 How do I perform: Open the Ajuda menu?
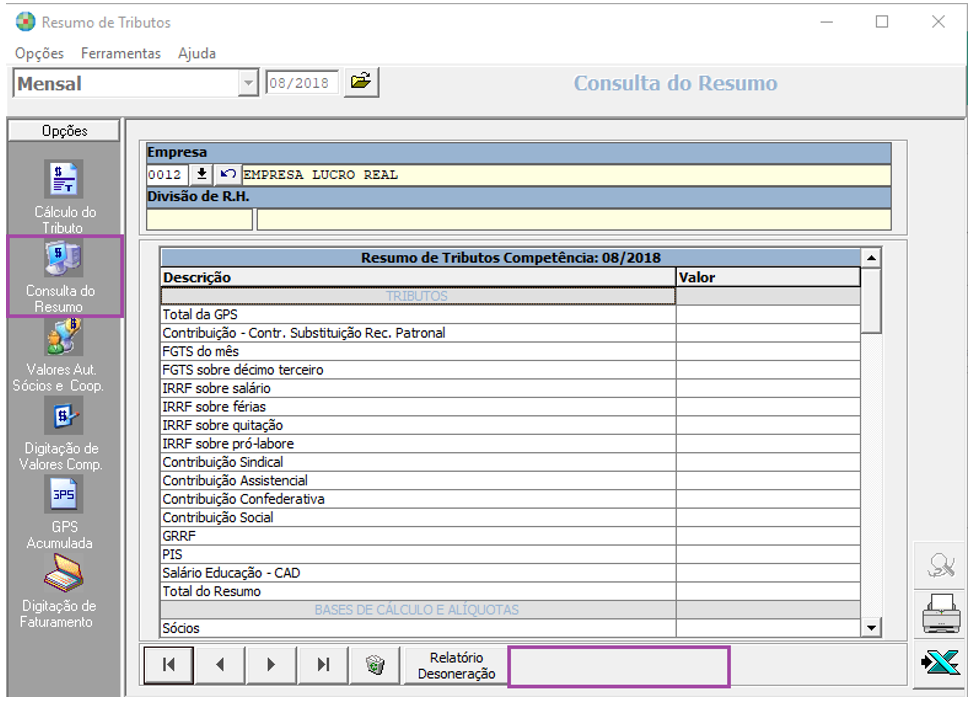[197, 53]
